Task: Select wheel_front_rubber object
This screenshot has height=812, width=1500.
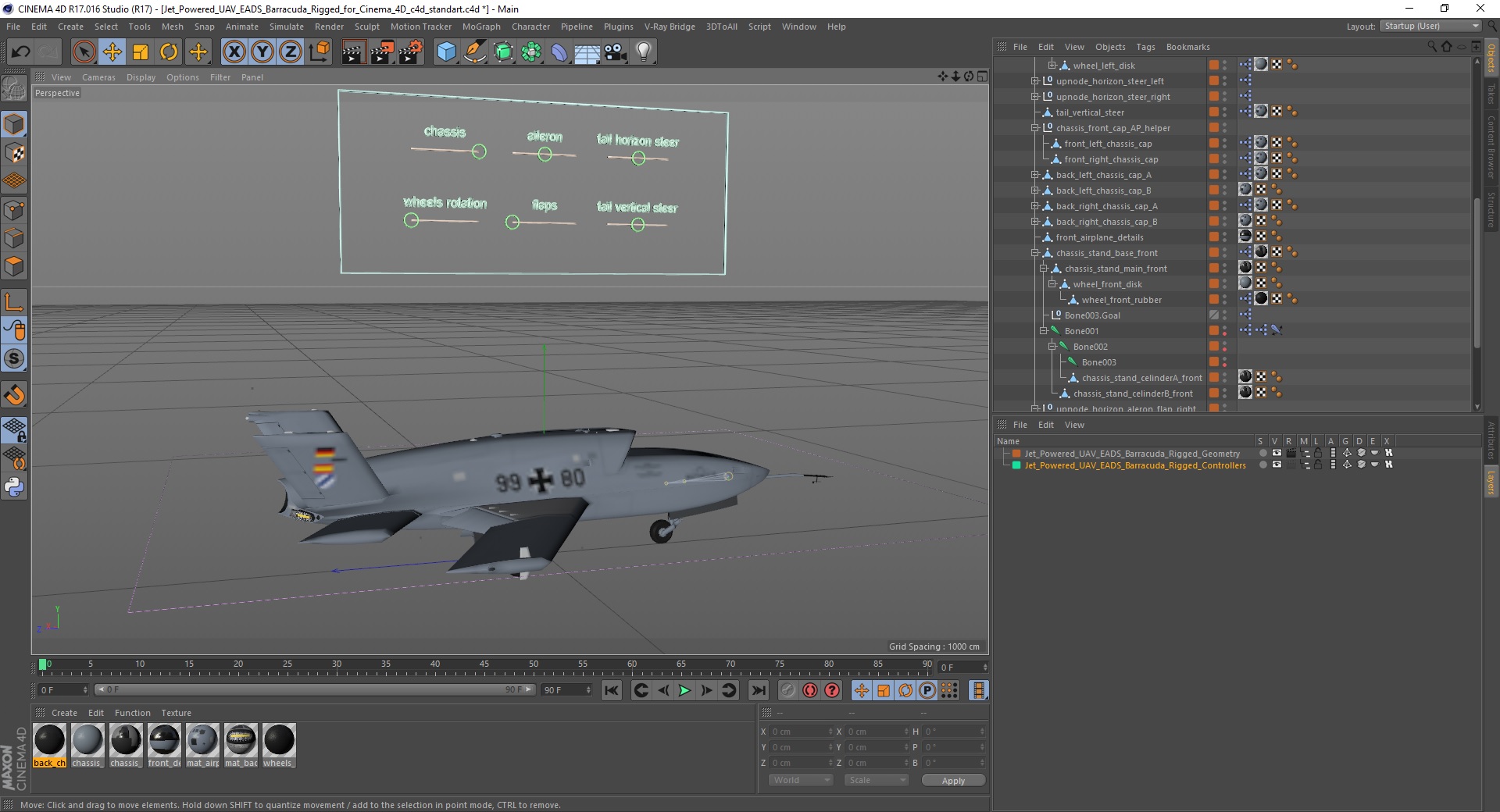Action: (1121, 300)
